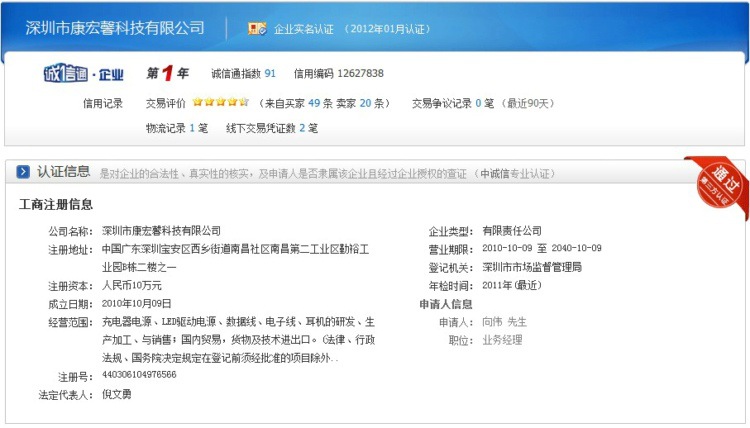750x428 pixels.
Task: Click the 线下交易凭证数 count 2
Action: [302, 128]
